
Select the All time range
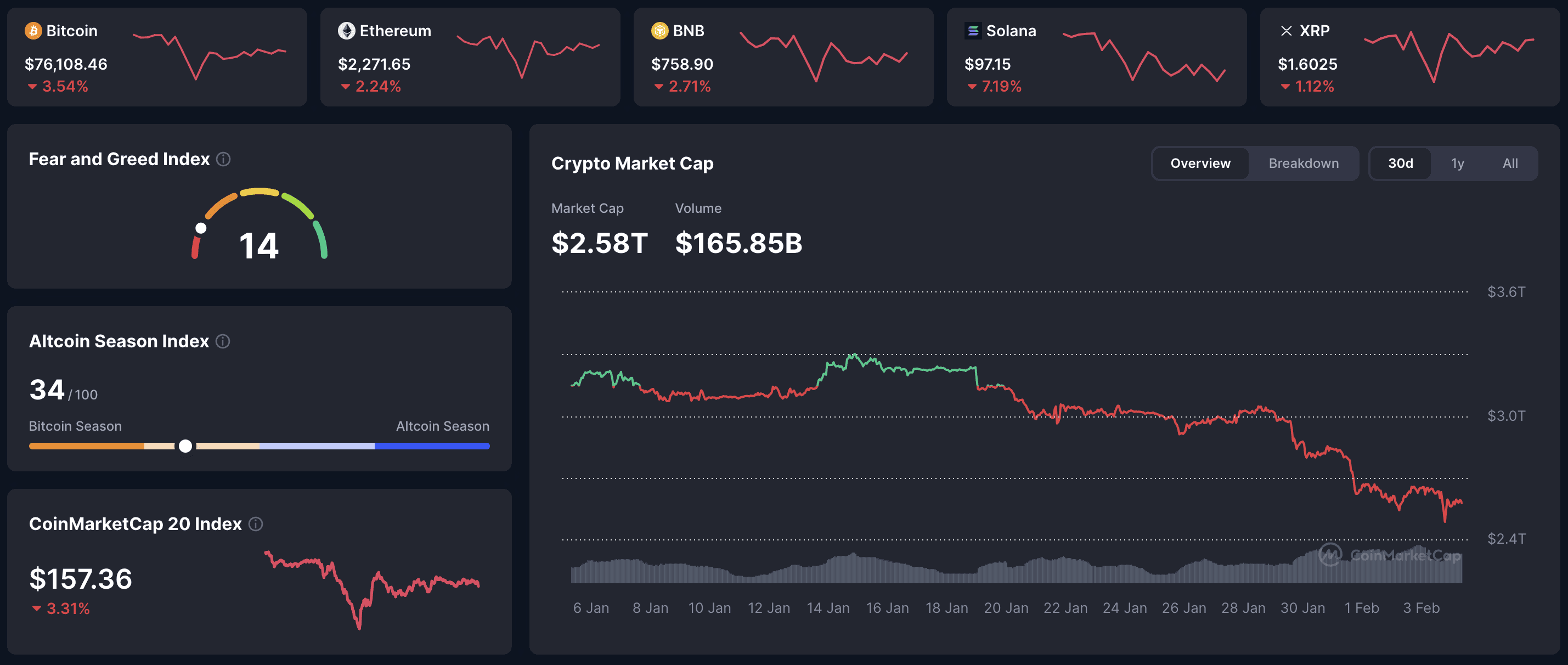(1509, 163)
